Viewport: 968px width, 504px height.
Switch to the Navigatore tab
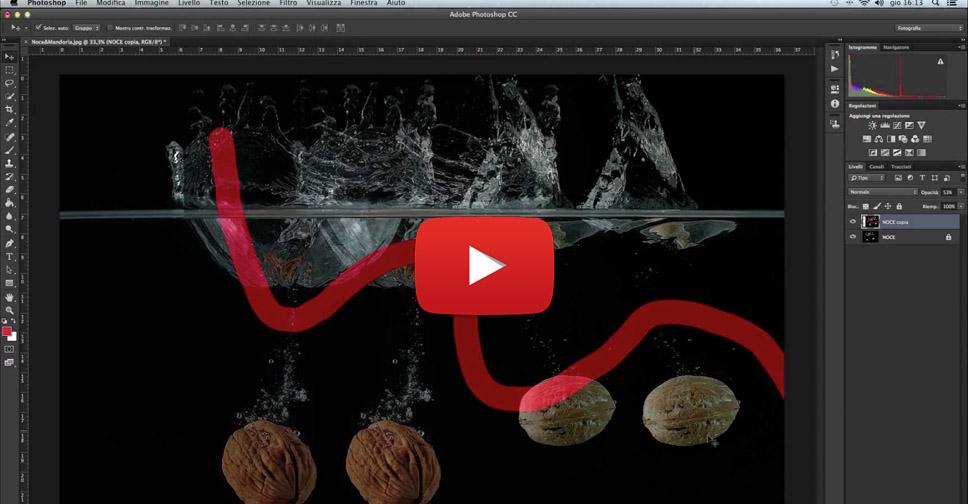[896, 47]
